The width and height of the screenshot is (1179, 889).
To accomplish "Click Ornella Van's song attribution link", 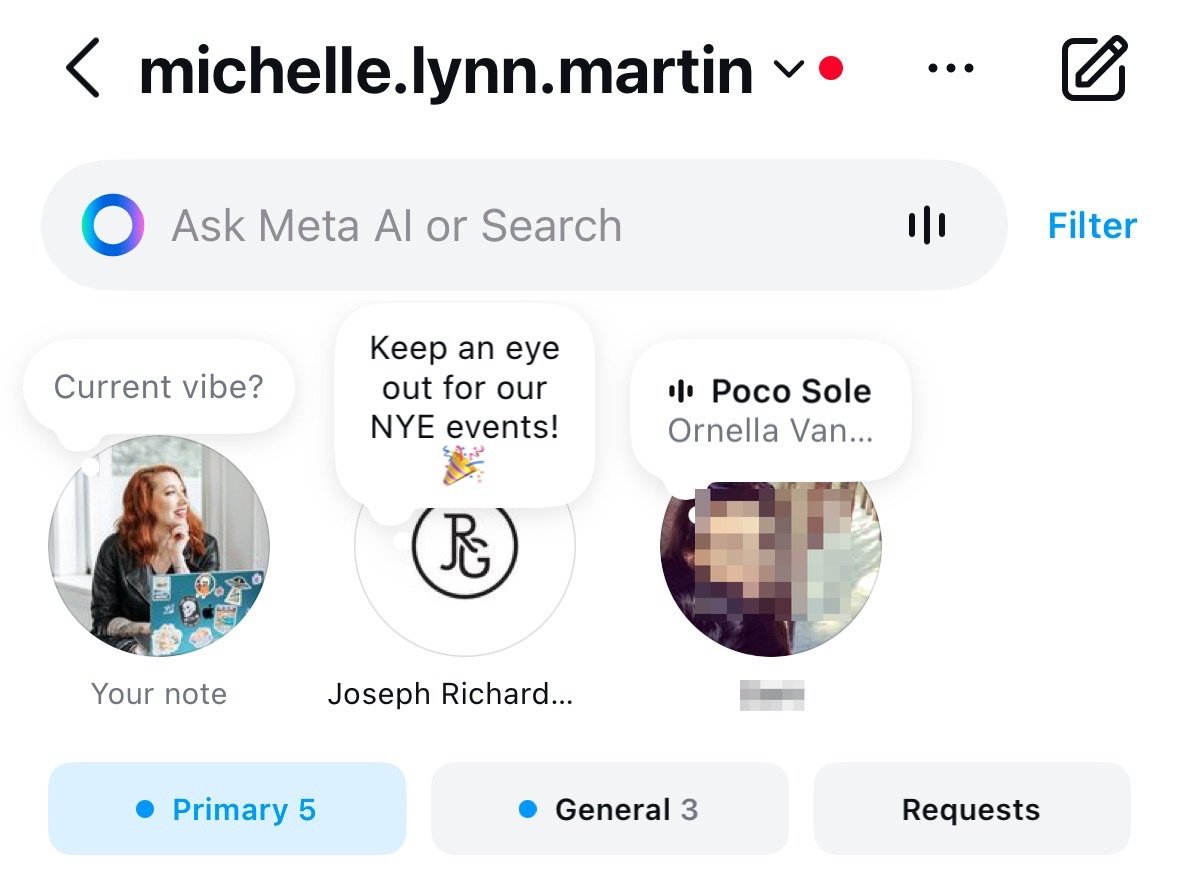I will 768,430.
